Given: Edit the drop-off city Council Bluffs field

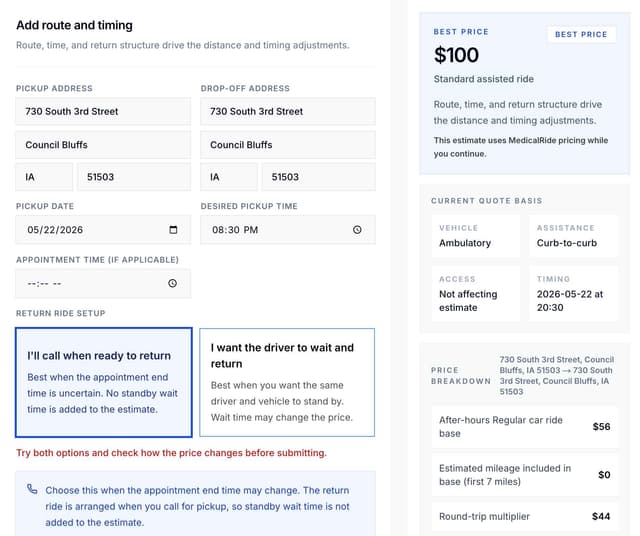Looking at the screenshot, I should pyautogui.click(x=288, y=145).
